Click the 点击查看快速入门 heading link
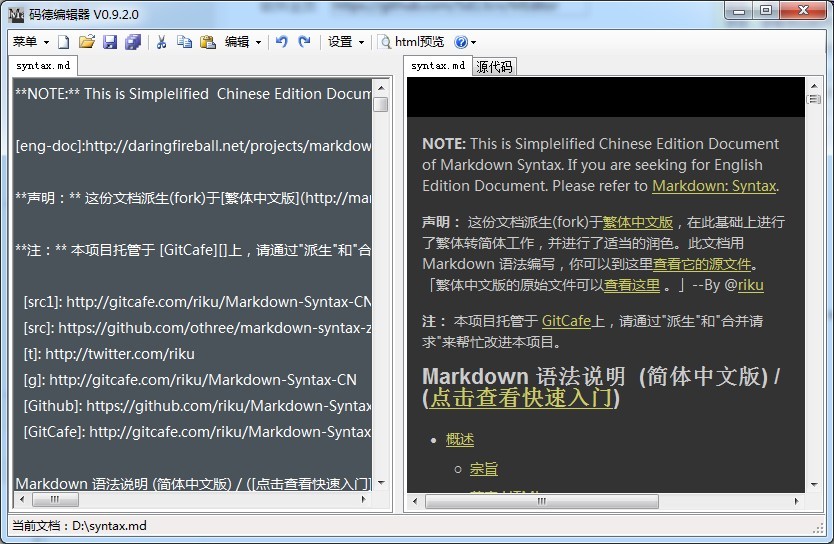Image resolution: width=834 pixels, height=544 pixels. pyautogui.click(x=521, y=398)
